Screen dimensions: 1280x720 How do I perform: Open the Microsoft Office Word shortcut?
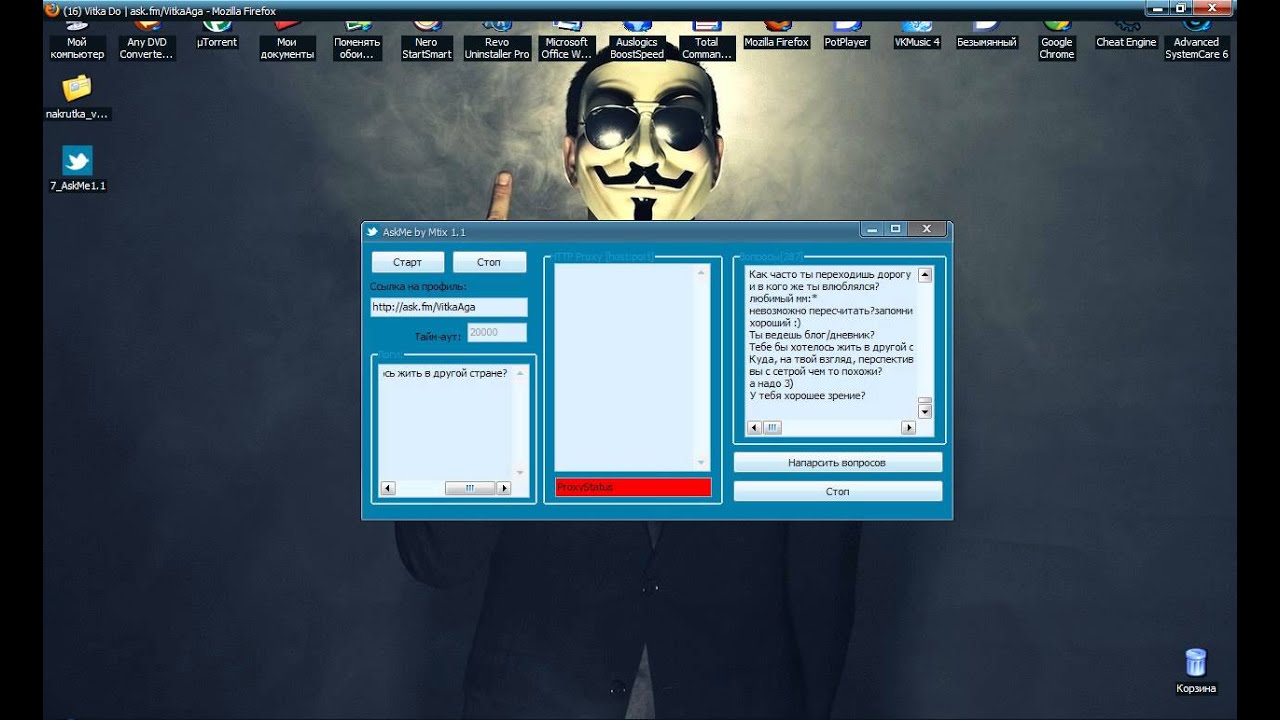pyautogui.click(x=567, y=40)
